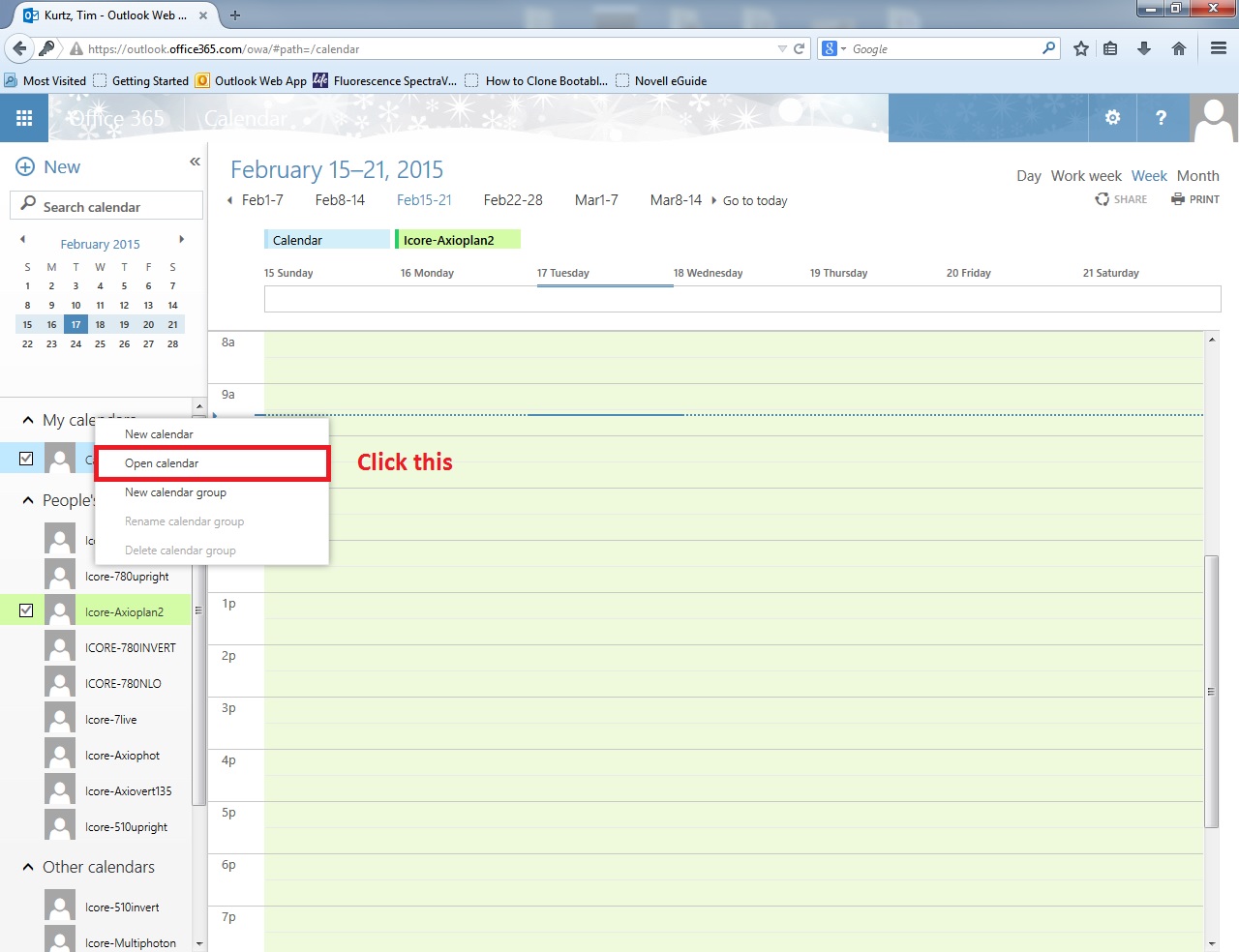
Task: Go to next month in mini calendar
Action: point(181,240)
